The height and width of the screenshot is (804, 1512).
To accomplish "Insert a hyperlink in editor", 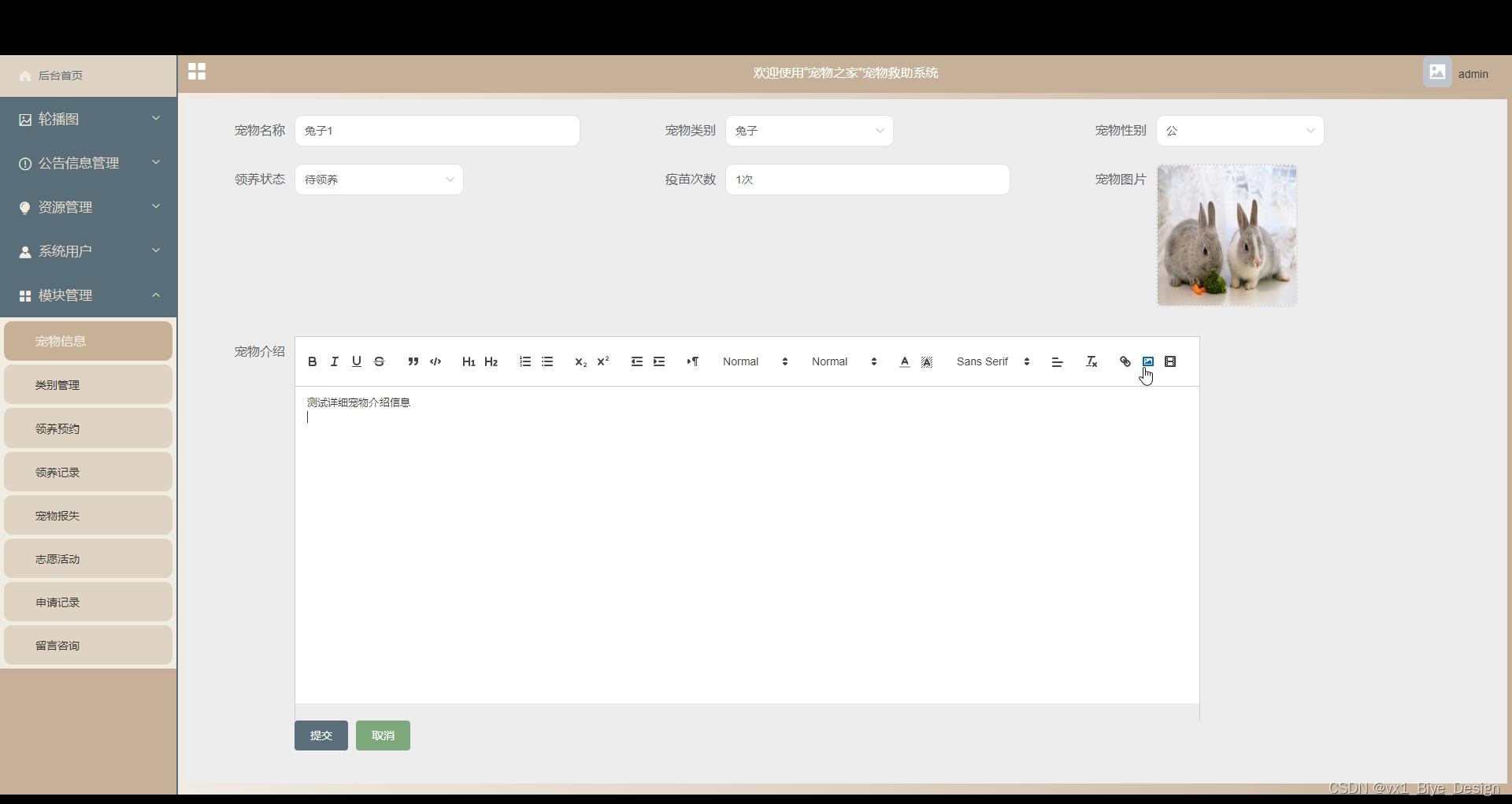I will 1125,361.
